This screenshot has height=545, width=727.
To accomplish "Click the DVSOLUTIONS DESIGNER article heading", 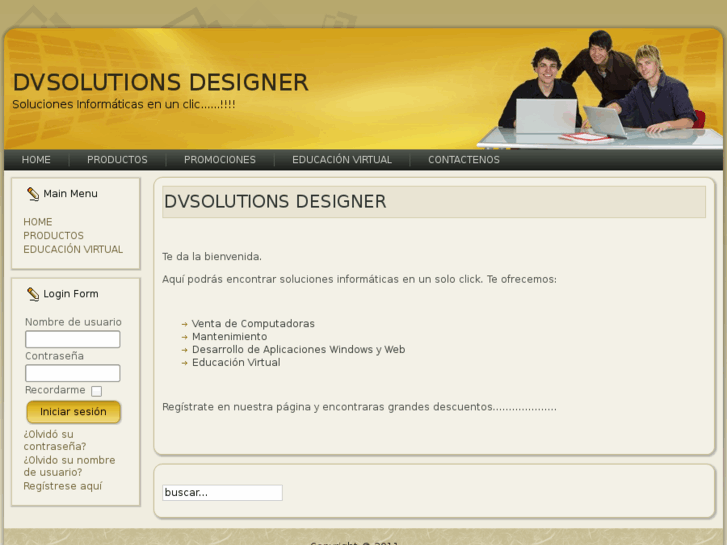I will coord(275,202).
